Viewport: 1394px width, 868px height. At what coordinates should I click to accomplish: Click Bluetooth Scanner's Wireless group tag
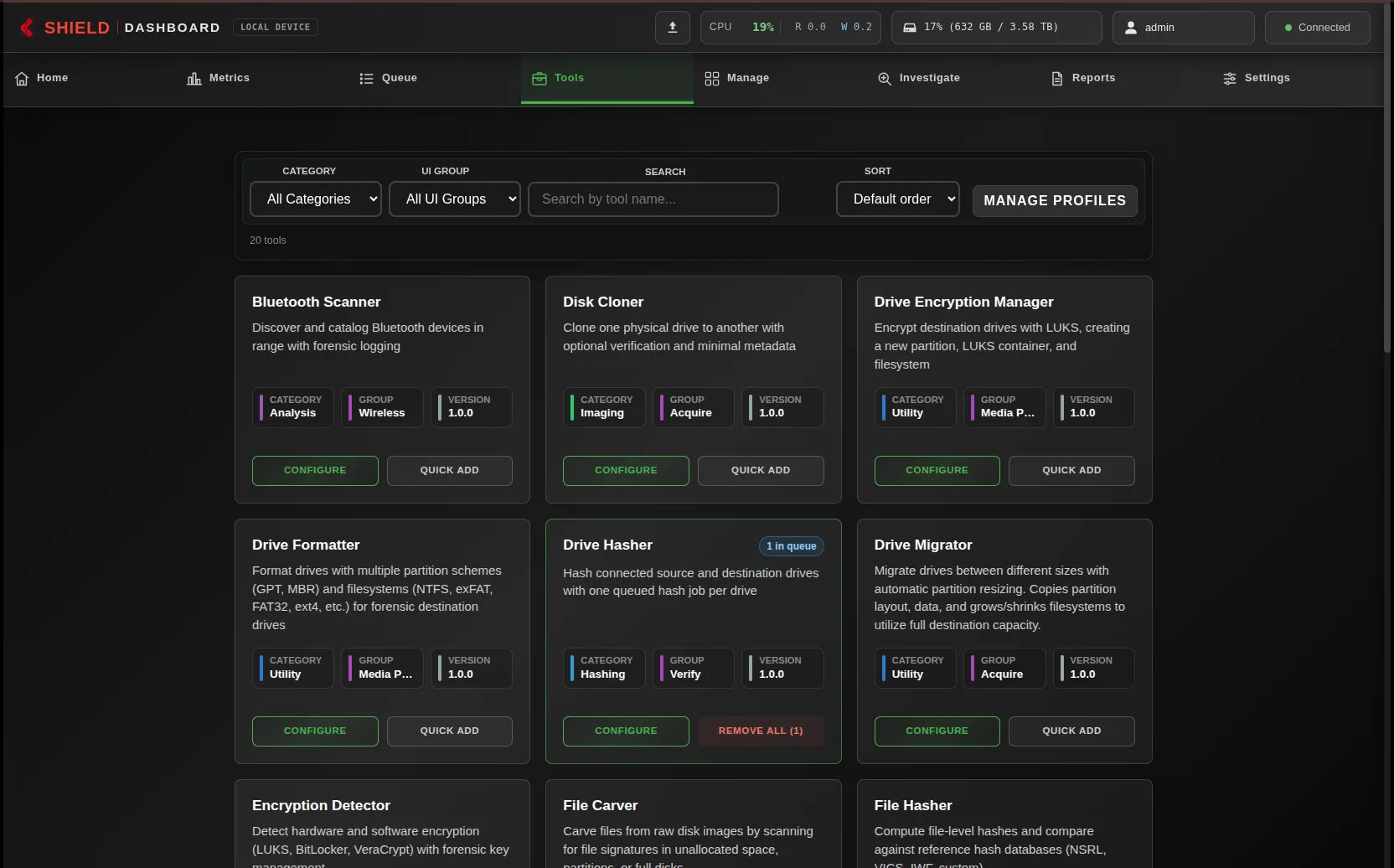tap(382, 407)
